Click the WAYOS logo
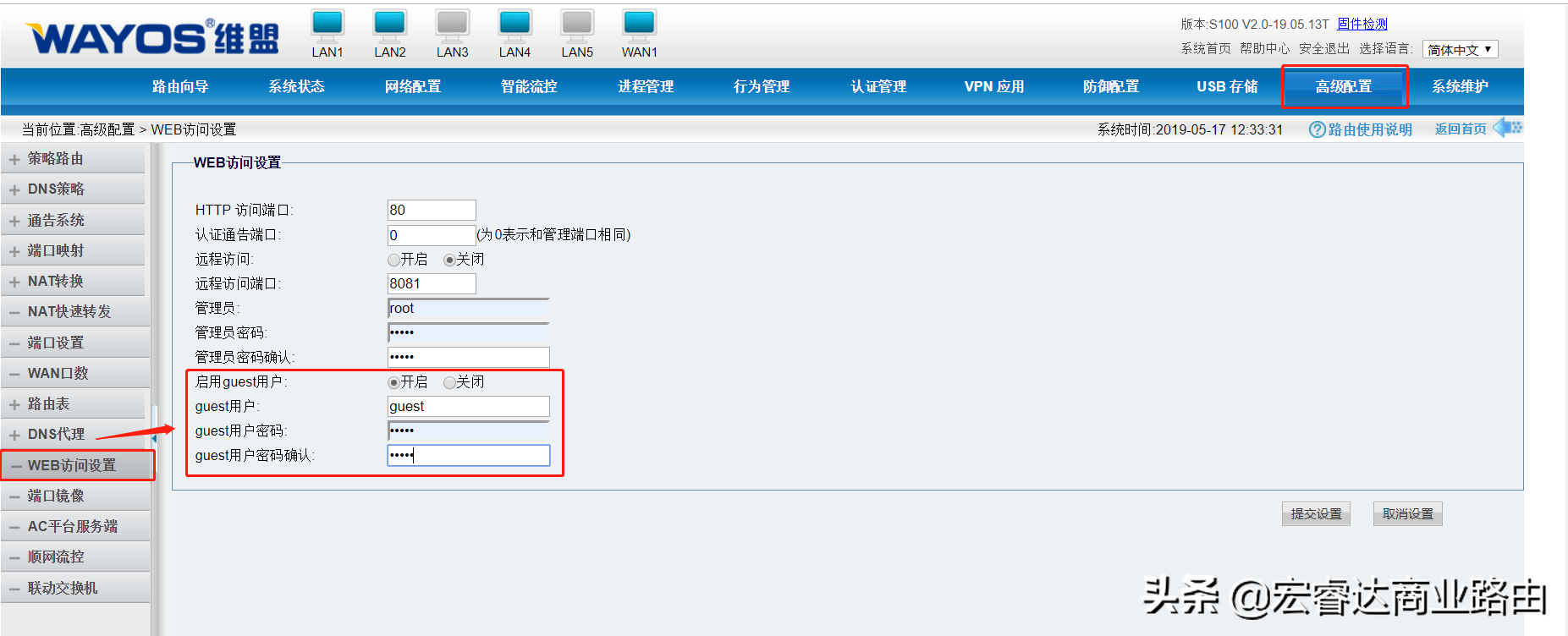Screen dimensions: 1568x636 pyautogui.click(x=153, y=37)
